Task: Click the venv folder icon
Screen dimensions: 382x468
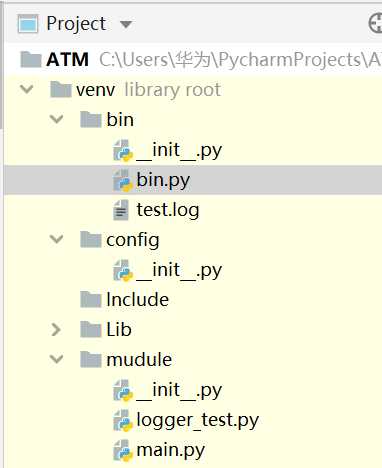Action: pyautogui.click(x=60, y=90)
